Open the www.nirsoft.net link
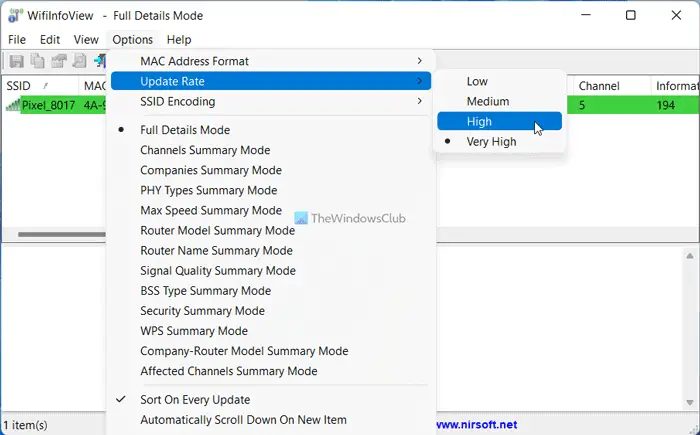Image resolution: width=700 pixels, height=435 pixels. coord(476,425)
